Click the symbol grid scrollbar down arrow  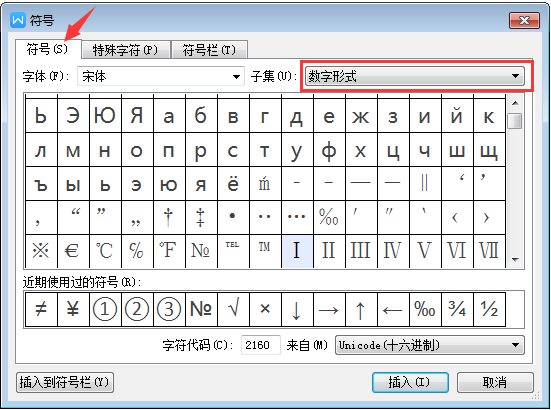point(516,260)
